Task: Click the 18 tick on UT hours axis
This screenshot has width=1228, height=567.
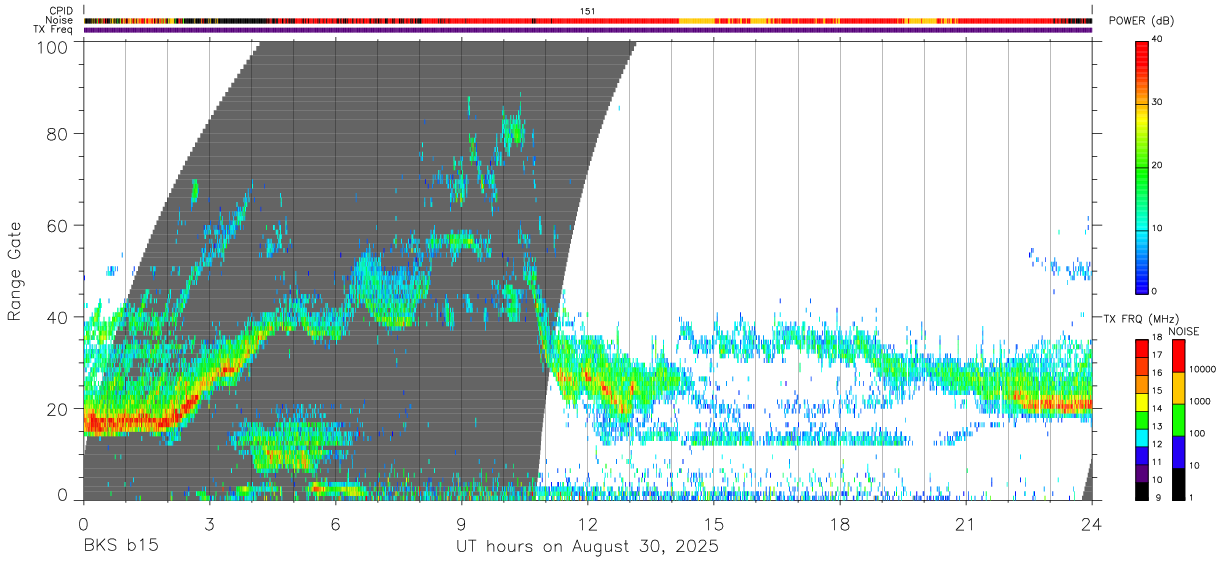Action: click(840, 524)
